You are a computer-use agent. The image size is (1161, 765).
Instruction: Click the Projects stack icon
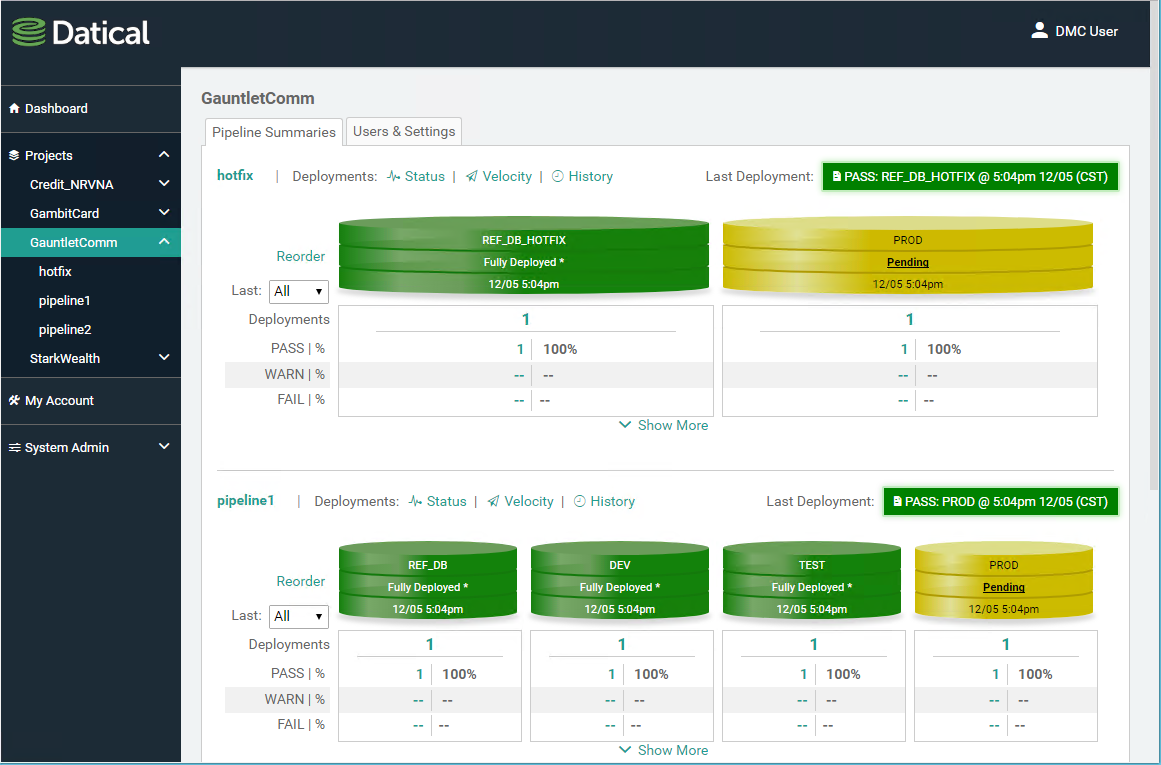[14, 156]
